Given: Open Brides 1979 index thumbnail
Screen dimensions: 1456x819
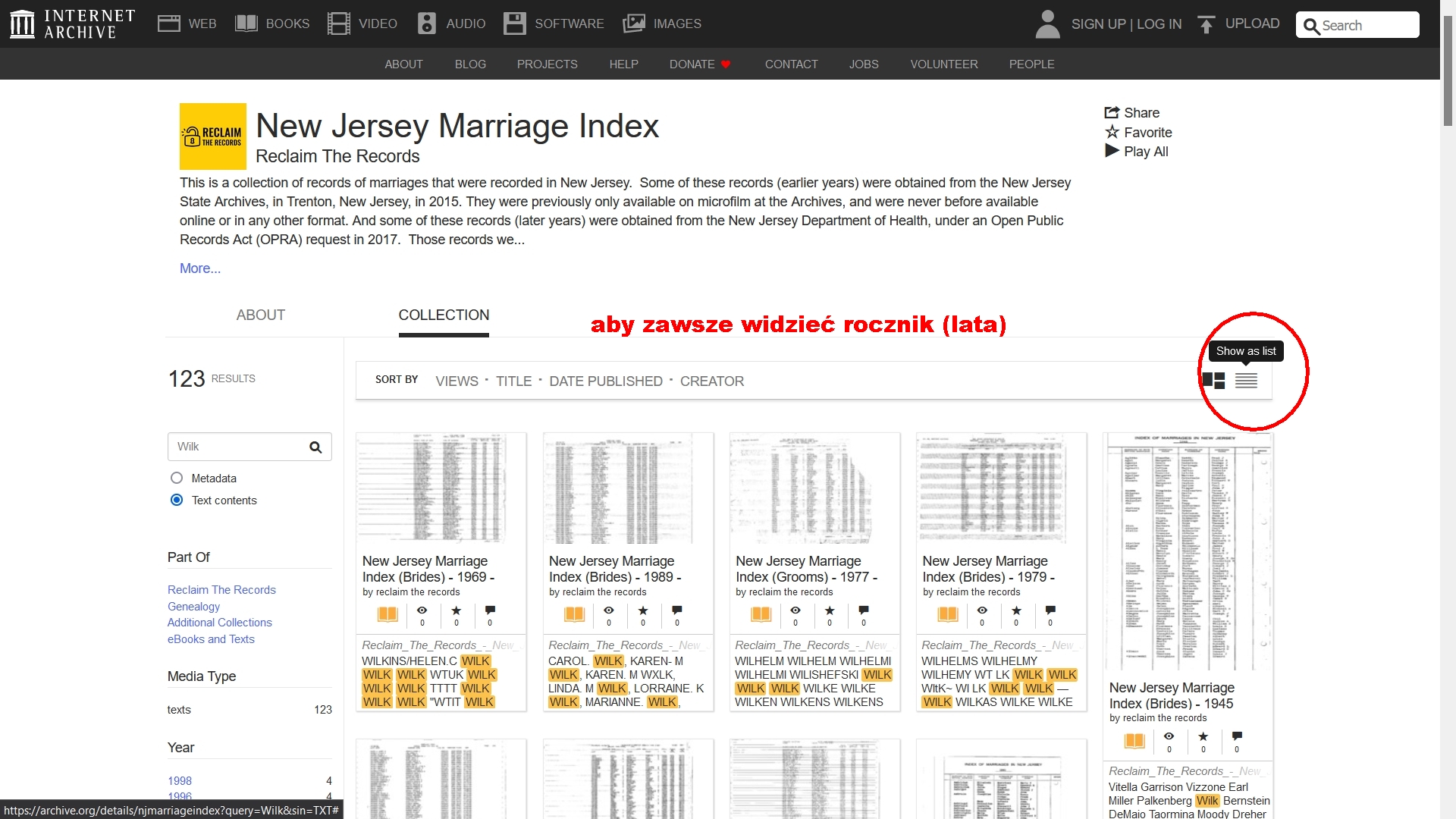Looking at the screenshot, I should (1001, 488).
